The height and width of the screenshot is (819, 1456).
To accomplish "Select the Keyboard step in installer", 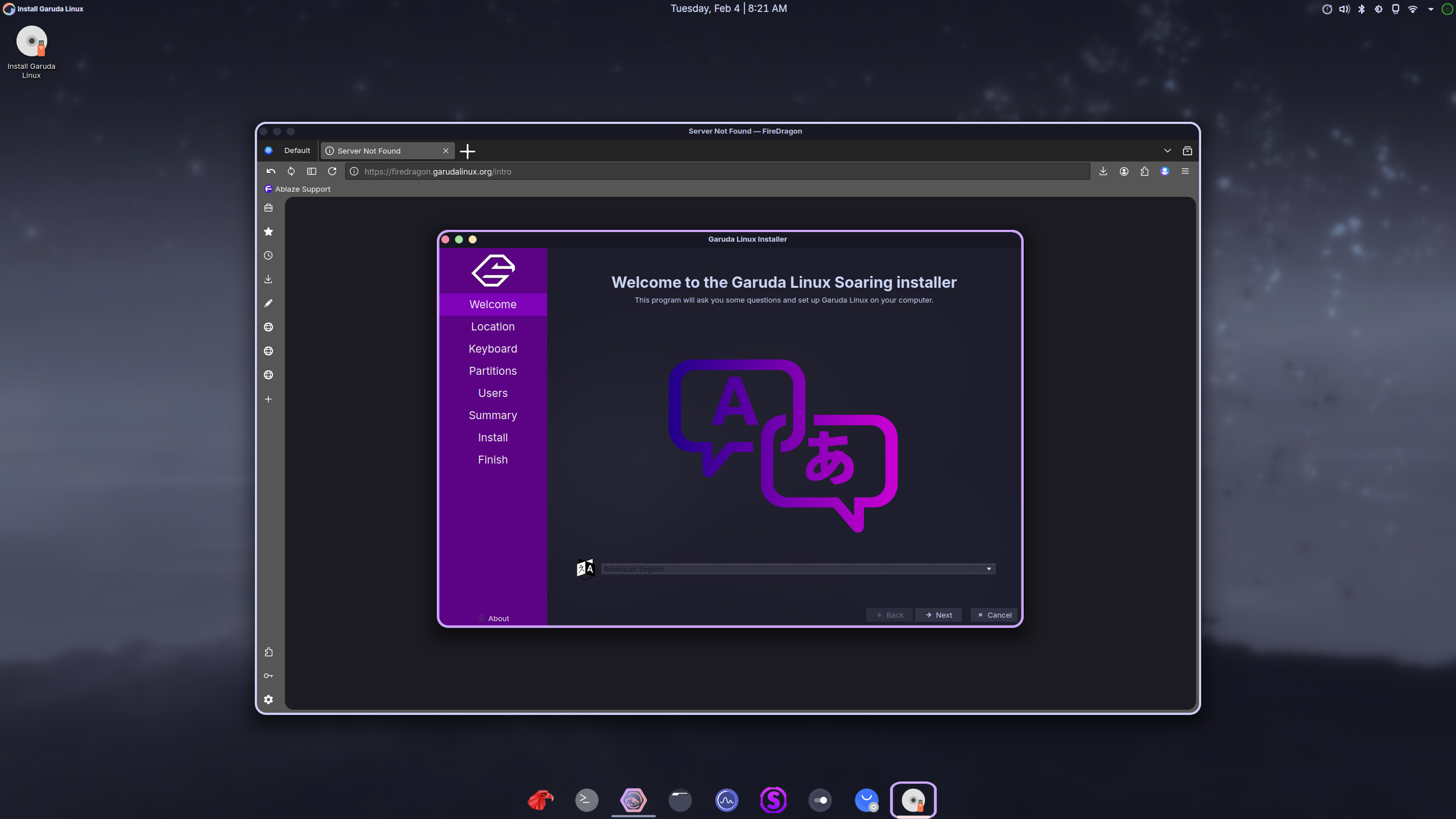I will tap(493, 349).
